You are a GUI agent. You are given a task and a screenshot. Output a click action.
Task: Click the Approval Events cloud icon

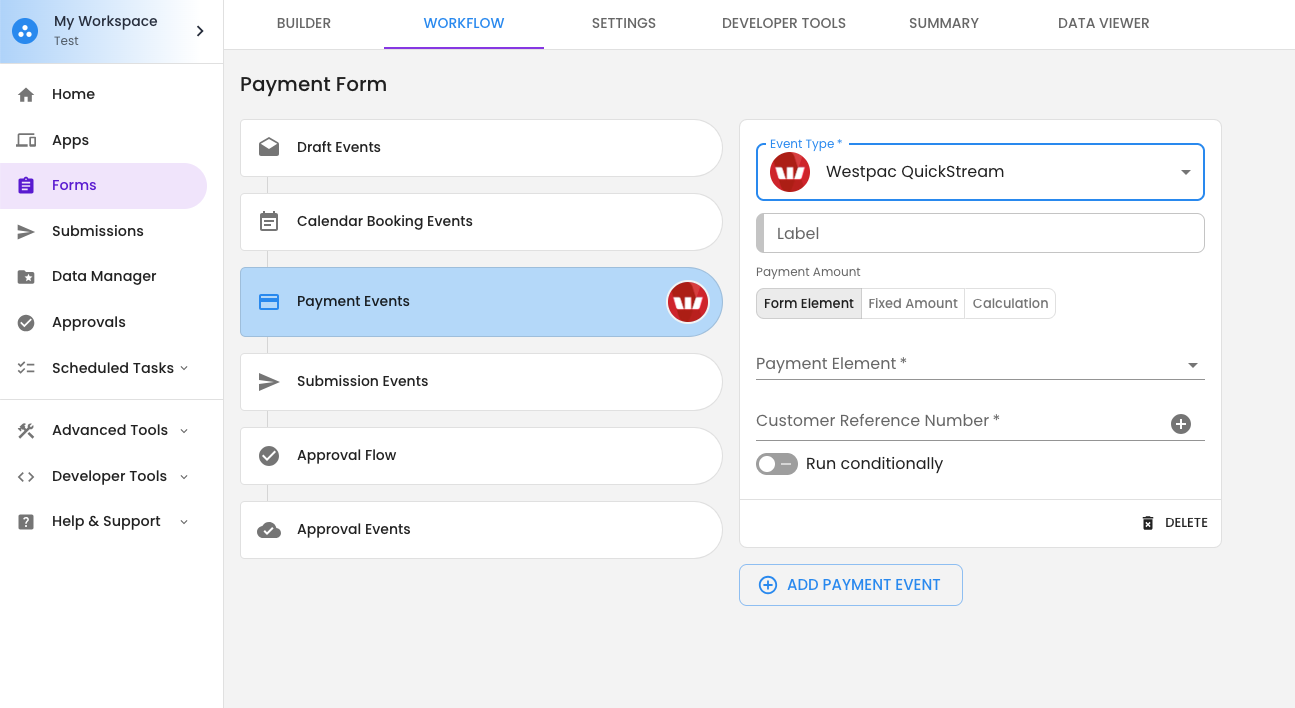pos(269,529)
